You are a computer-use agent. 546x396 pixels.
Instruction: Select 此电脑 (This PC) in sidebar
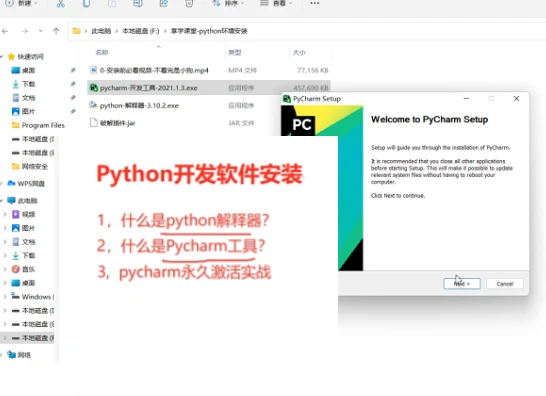tap(28, 201)
